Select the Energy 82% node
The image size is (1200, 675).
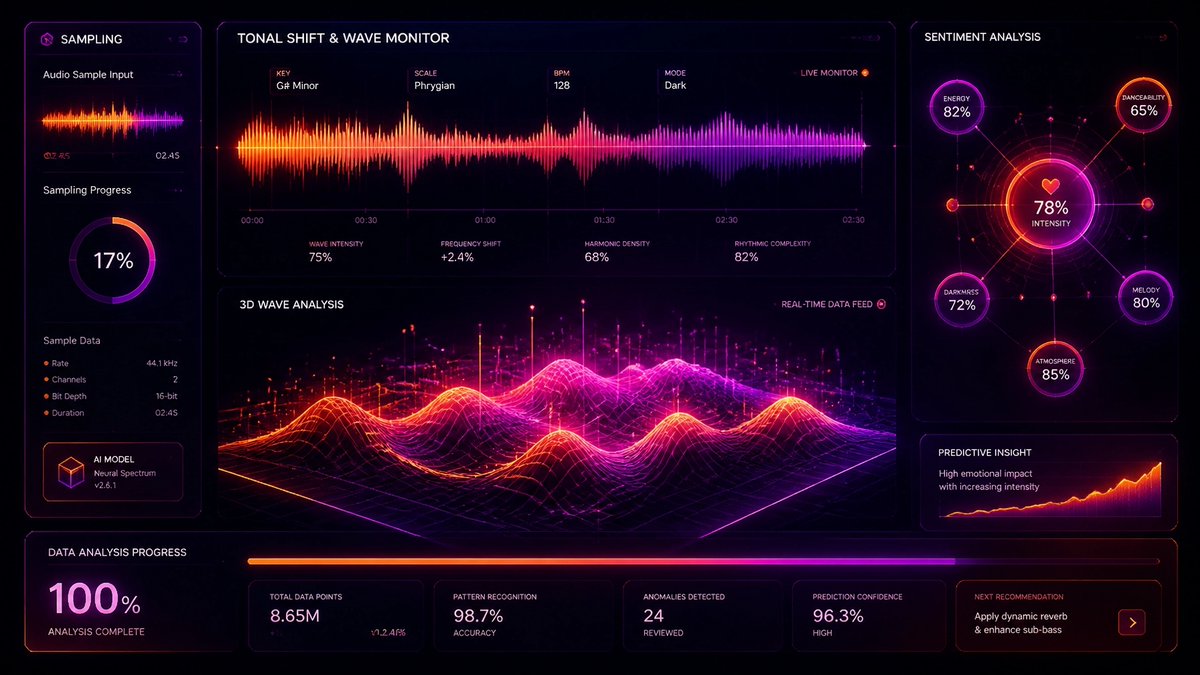[957, 105]
